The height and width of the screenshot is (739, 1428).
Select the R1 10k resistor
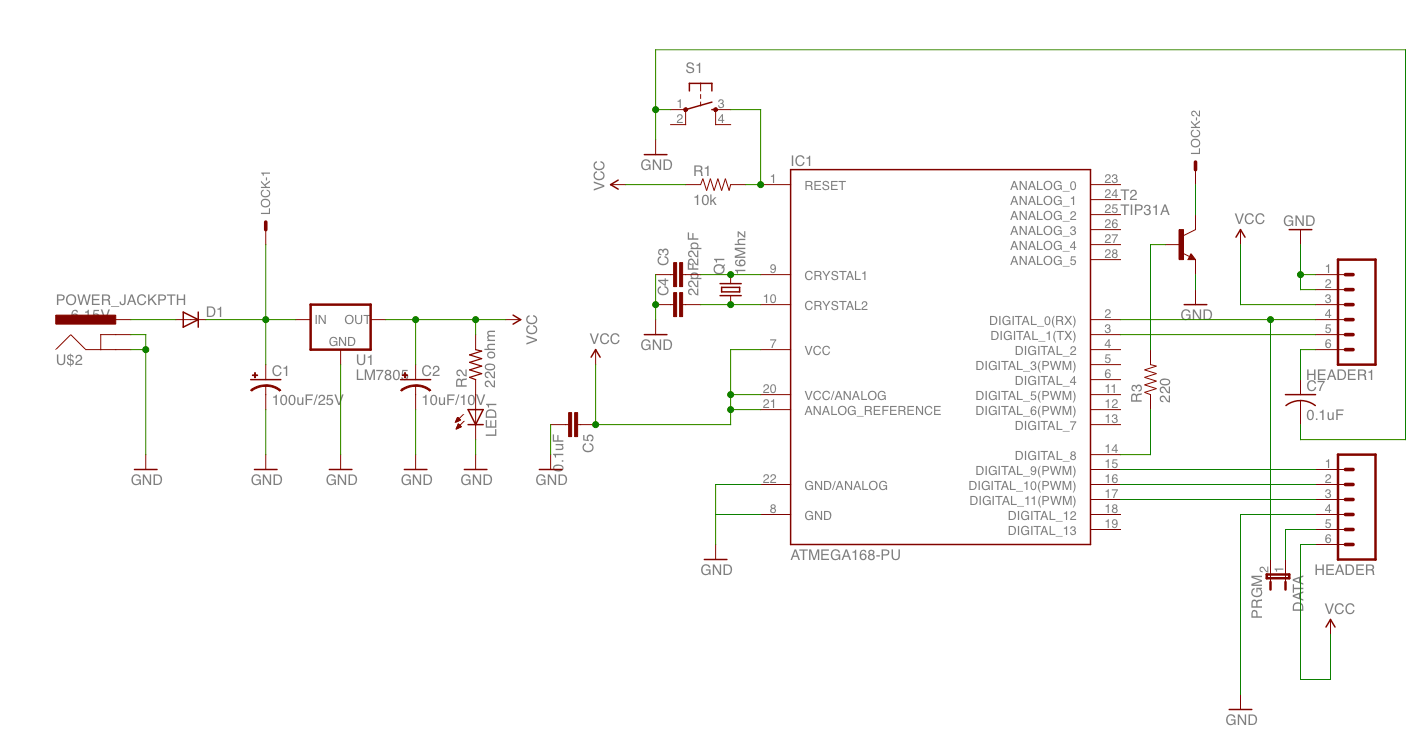click(716, 184)
